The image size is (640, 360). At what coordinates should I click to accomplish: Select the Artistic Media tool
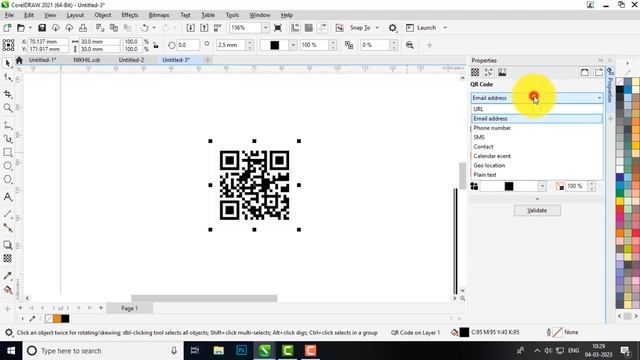tap(7, 139)
